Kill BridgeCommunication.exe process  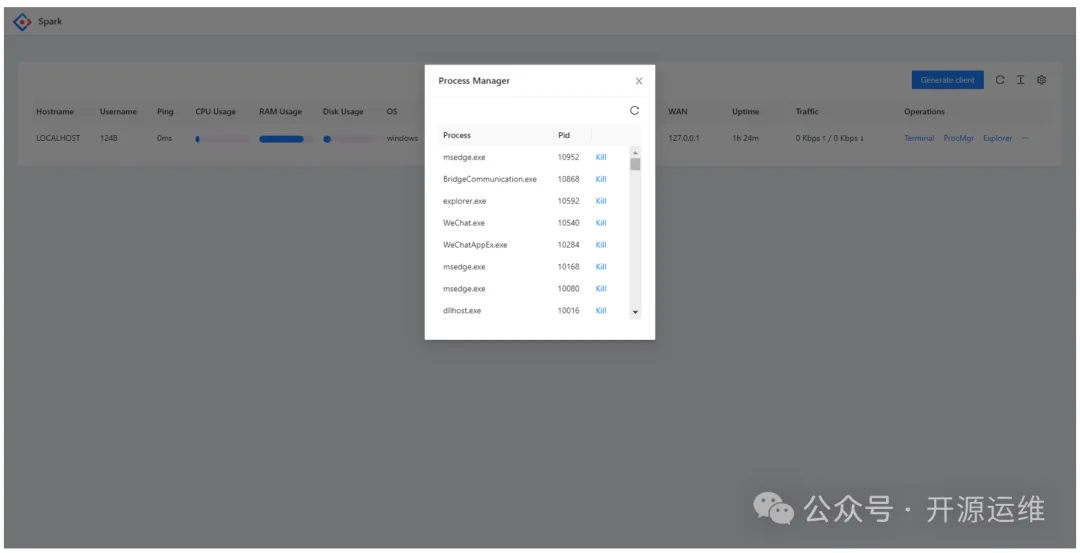[x=601, y=179]
